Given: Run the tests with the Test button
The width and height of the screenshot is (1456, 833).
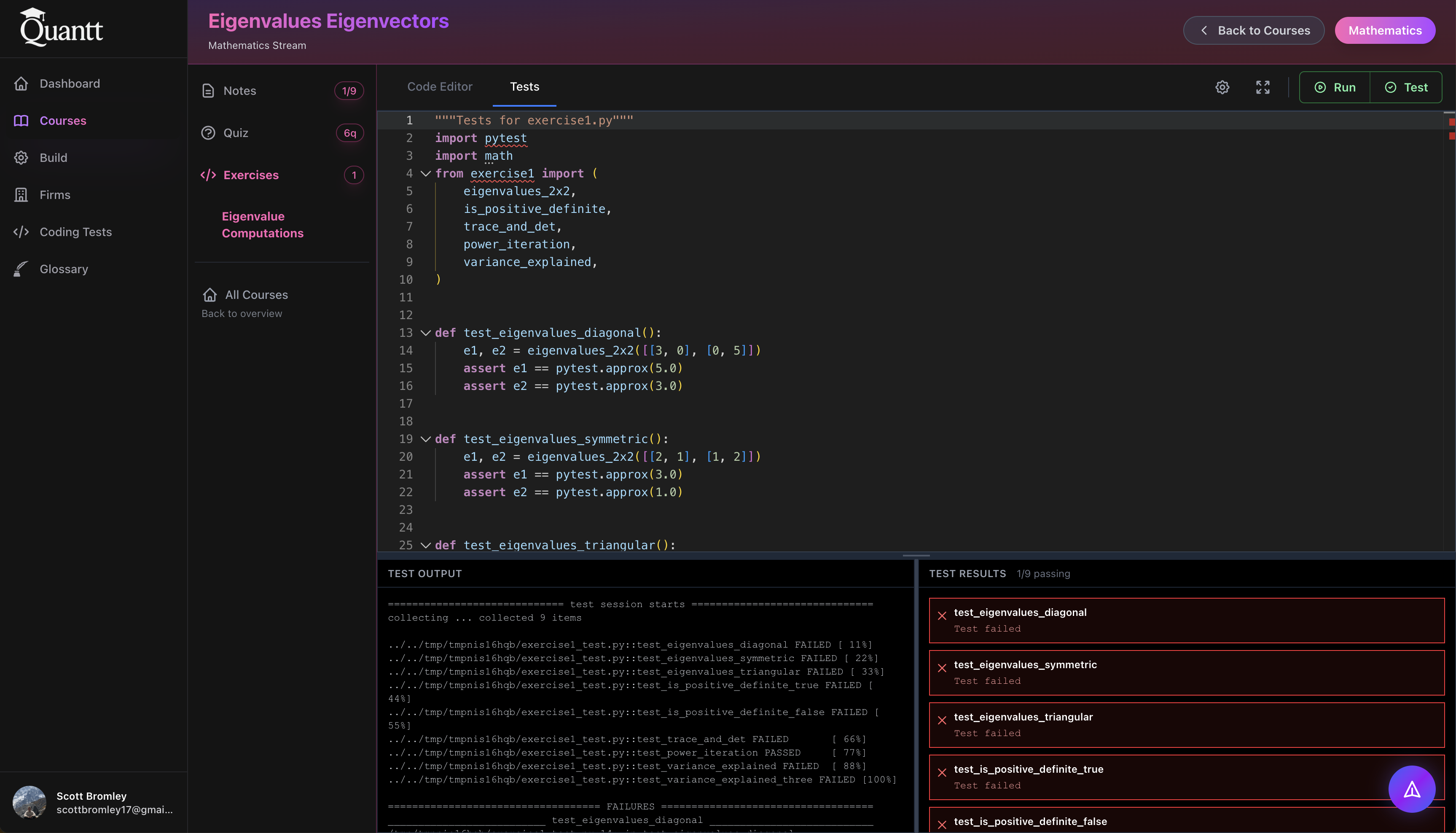Looking at the screenshot, I should pyautogui.click(x=1407, y=87).
